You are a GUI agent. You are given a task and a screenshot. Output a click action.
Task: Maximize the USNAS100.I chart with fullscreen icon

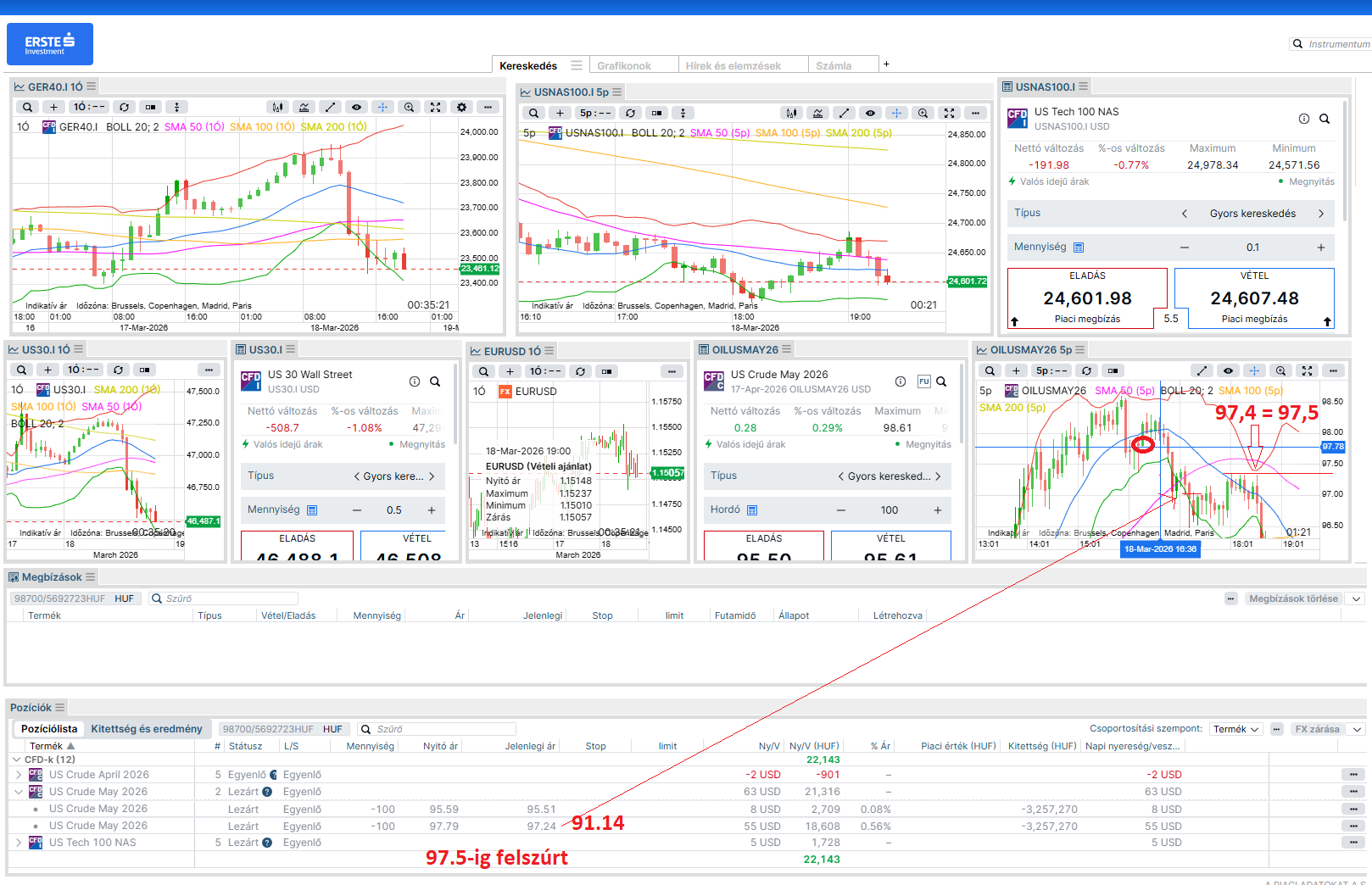point(949,113)
